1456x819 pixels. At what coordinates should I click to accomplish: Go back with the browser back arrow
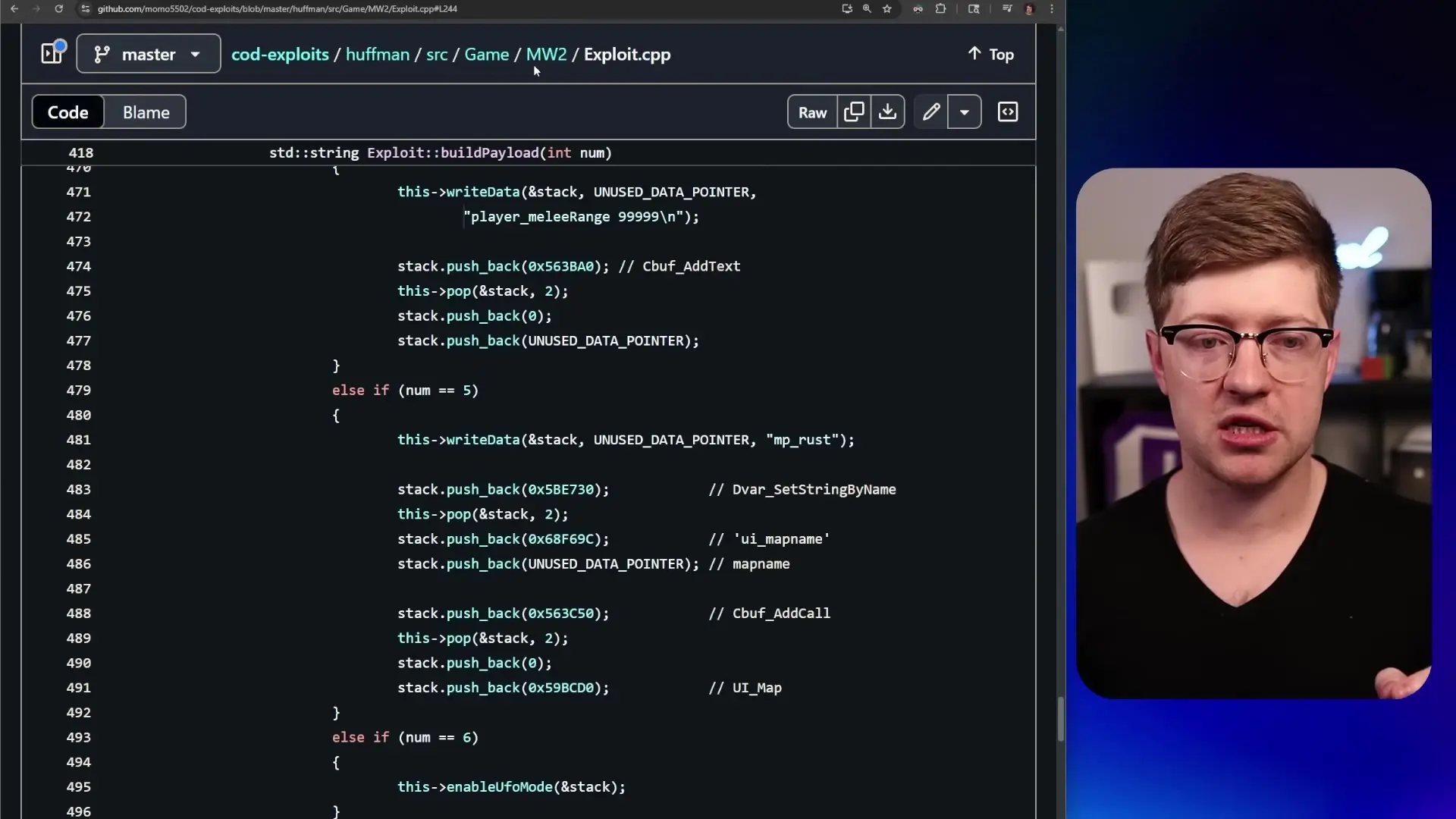[14, 8]
